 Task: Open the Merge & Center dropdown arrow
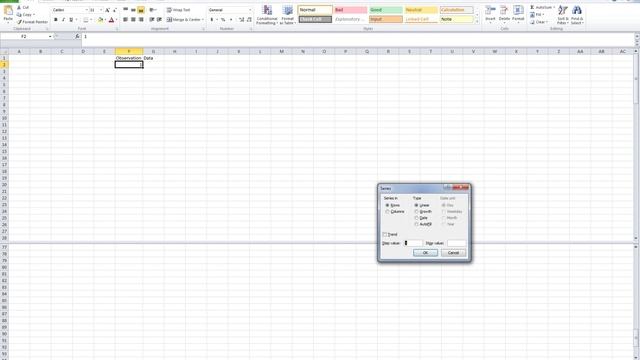[x=202, y=20]
